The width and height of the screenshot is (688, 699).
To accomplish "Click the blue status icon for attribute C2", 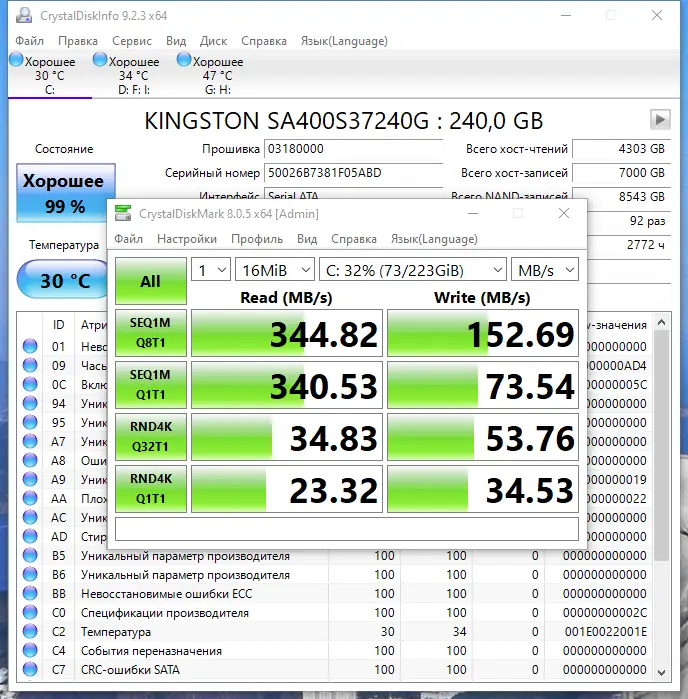I will pyautogui.click(x=30, y=632).
